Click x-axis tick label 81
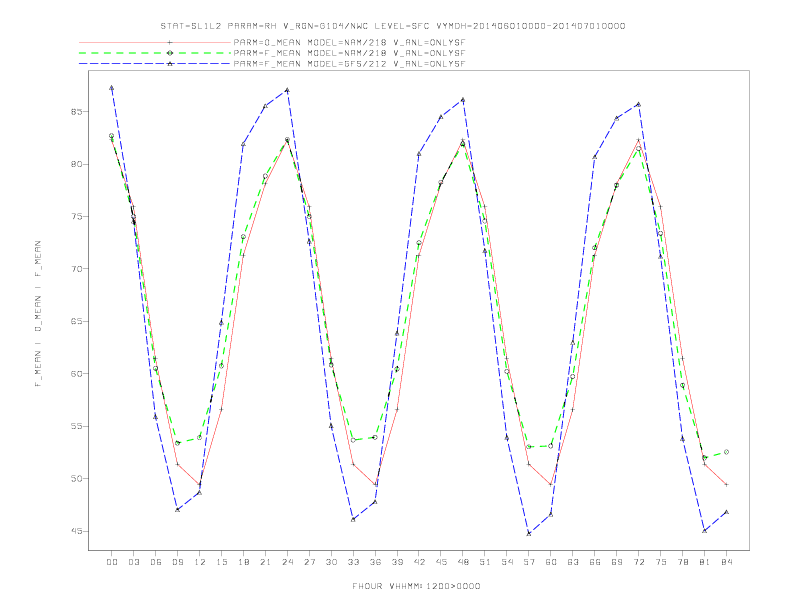 (705, 562)
